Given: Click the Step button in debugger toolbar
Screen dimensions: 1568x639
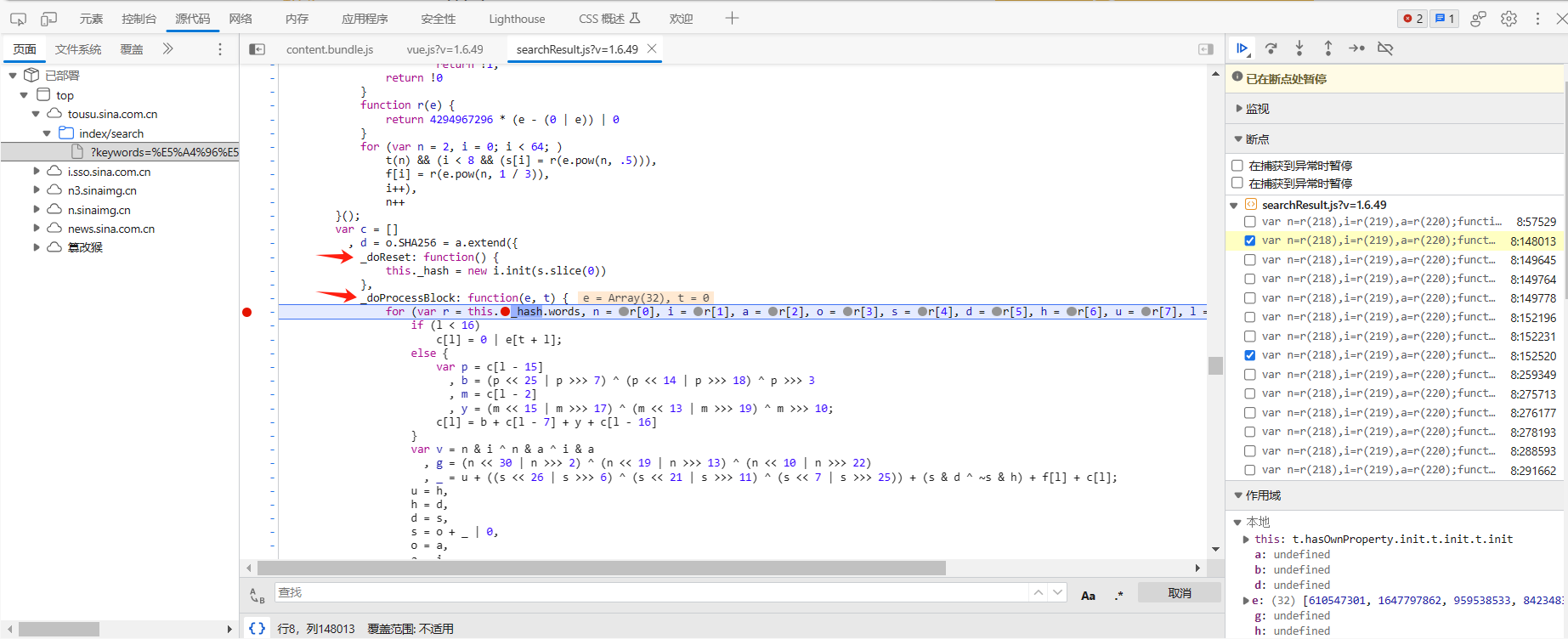Looking at the screenshot, I should point(1356,48).
